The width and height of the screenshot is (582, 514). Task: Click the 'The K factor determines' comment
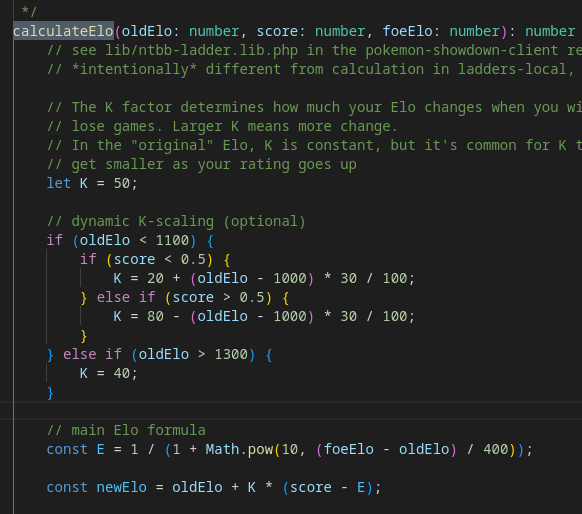[x=314, y=107]
